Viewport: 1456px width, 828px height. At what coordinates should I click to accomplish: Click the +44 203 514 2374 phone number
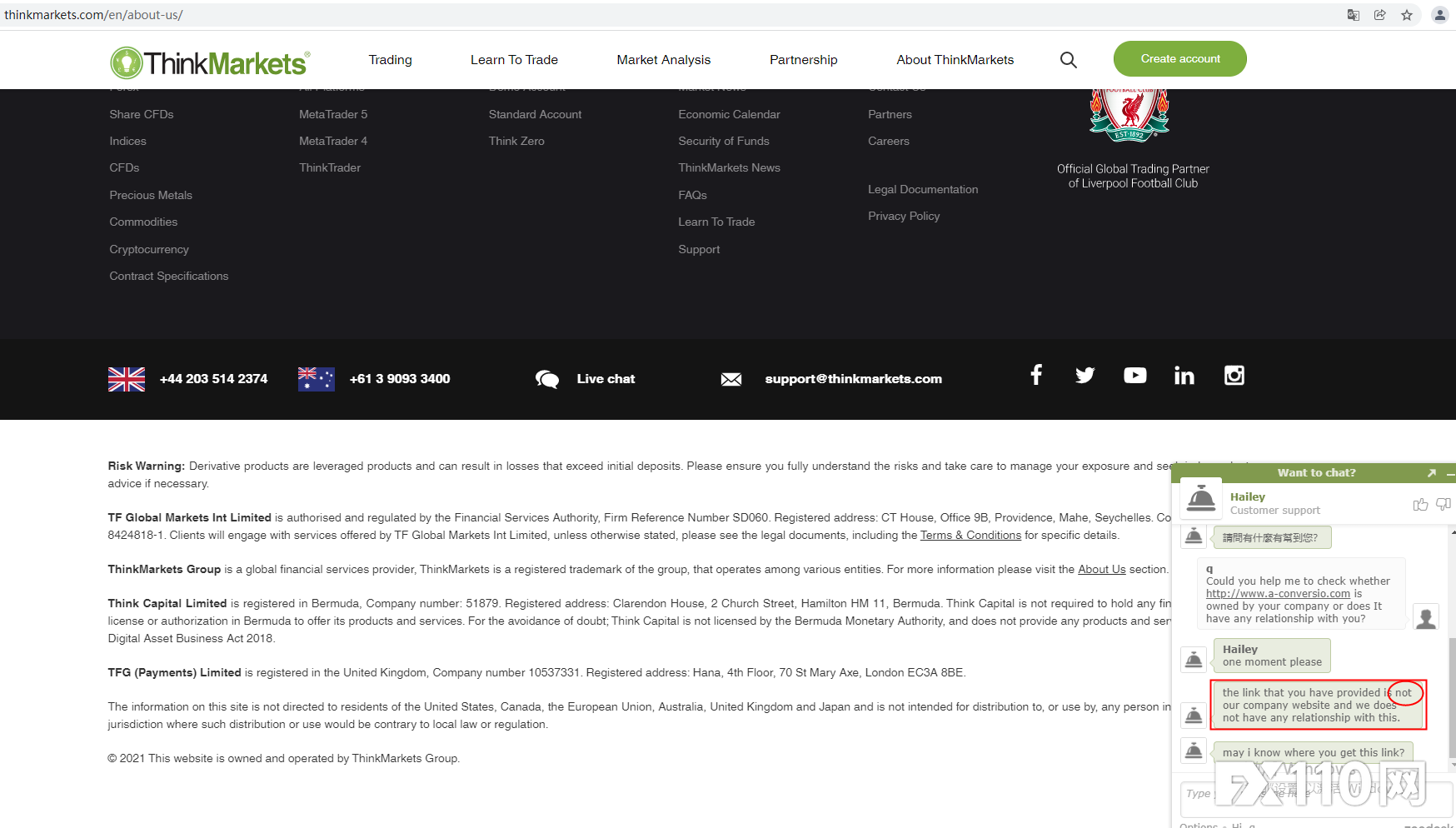coord(214,379)
